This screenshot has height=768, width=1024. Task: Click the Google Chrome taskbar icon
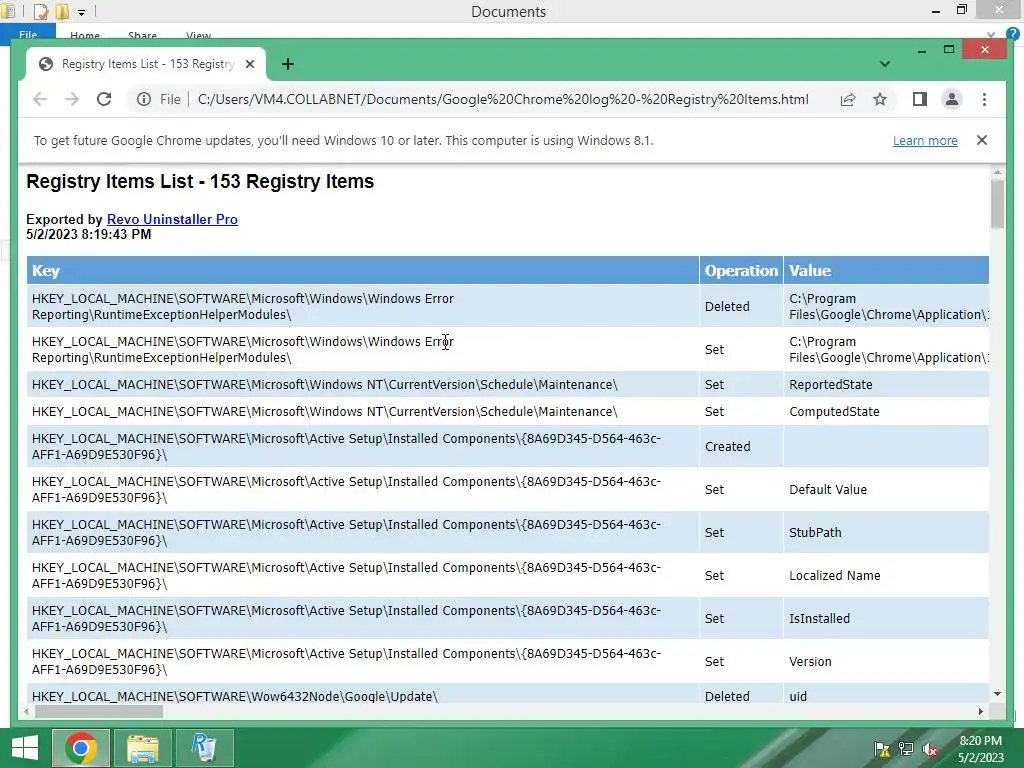[80, 748]
